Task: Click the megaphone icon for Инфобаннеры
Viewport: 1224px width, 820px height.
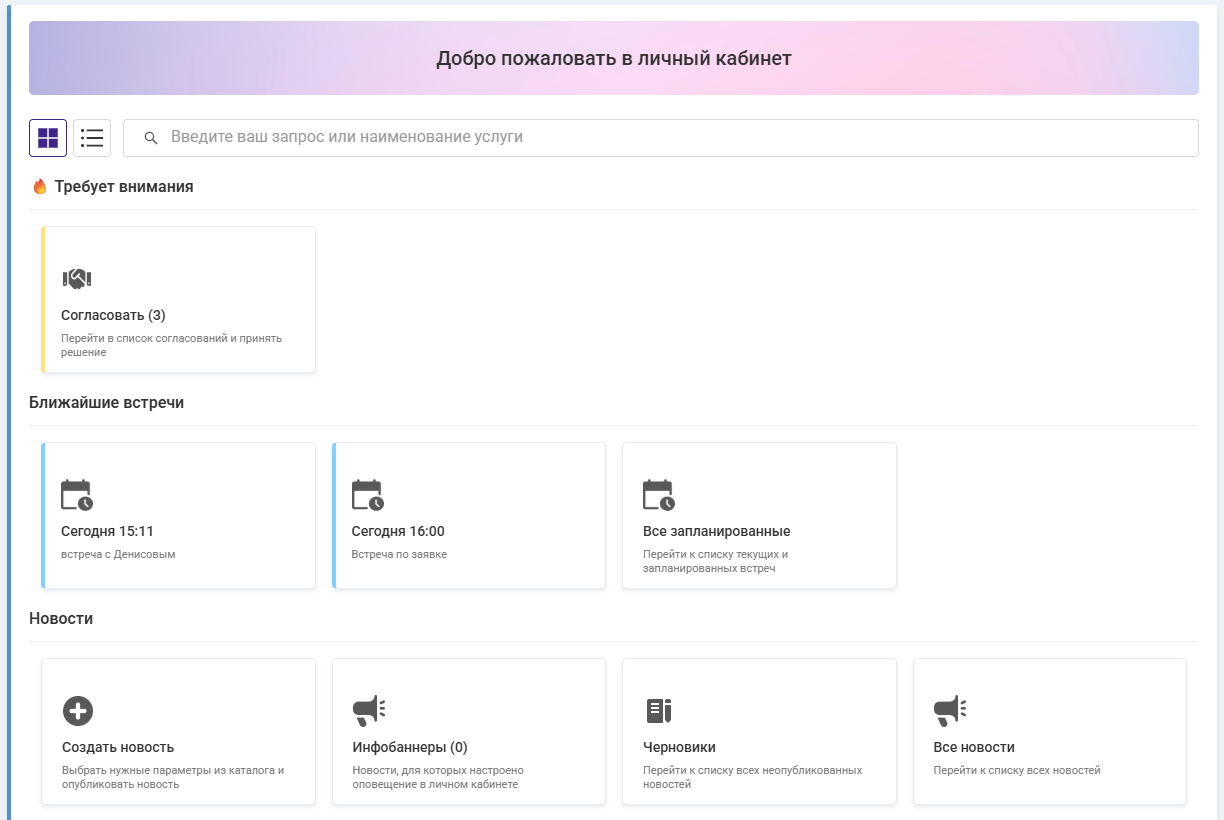Action: 368,711
